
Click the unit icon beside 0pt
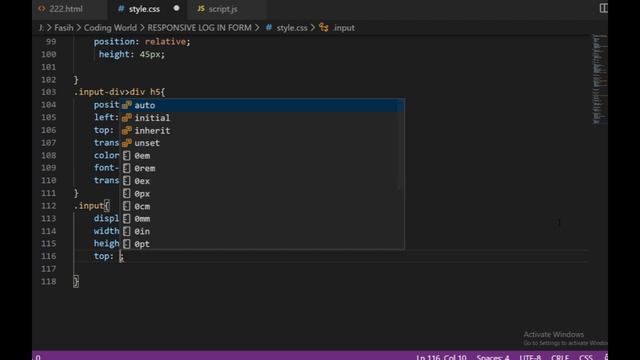click(x=127, y=244)
